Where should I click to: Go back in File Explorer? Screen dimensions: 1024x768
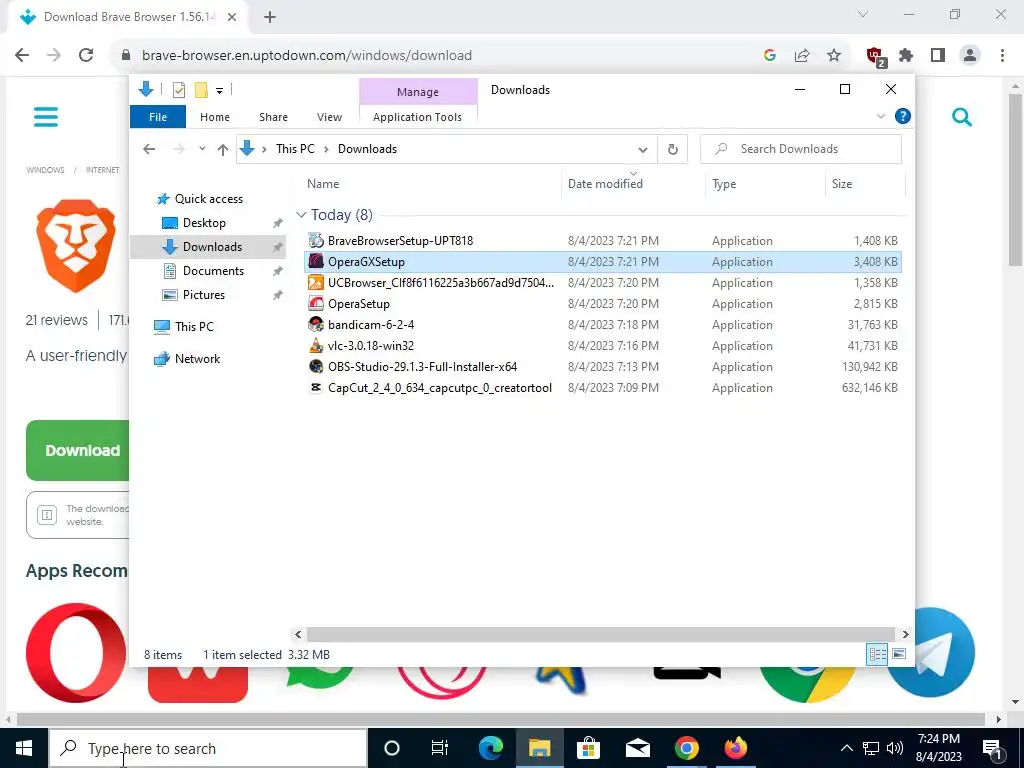click(x=149, y=150)
